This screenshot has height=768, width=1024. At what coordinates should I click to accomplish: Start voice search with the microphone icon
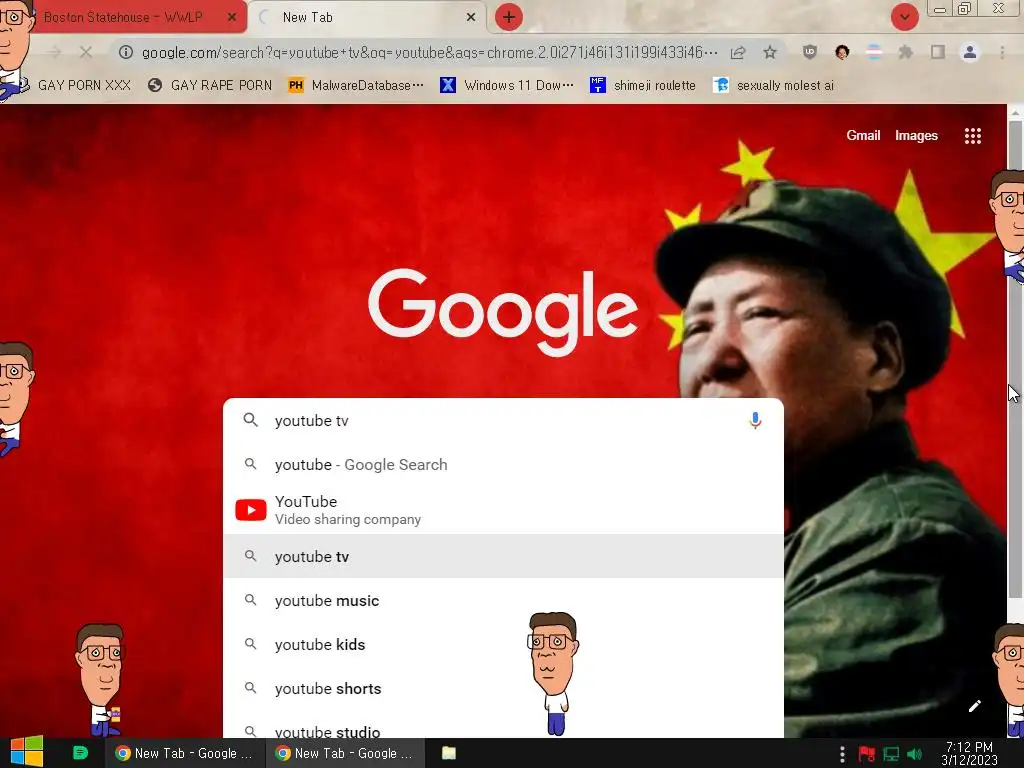(755, 421)
